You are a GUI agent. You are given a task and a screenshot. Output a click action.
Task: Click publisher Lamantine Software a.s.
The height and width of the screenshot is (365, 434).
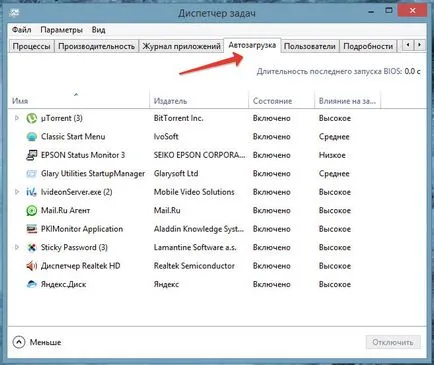(x=195, y=248)
